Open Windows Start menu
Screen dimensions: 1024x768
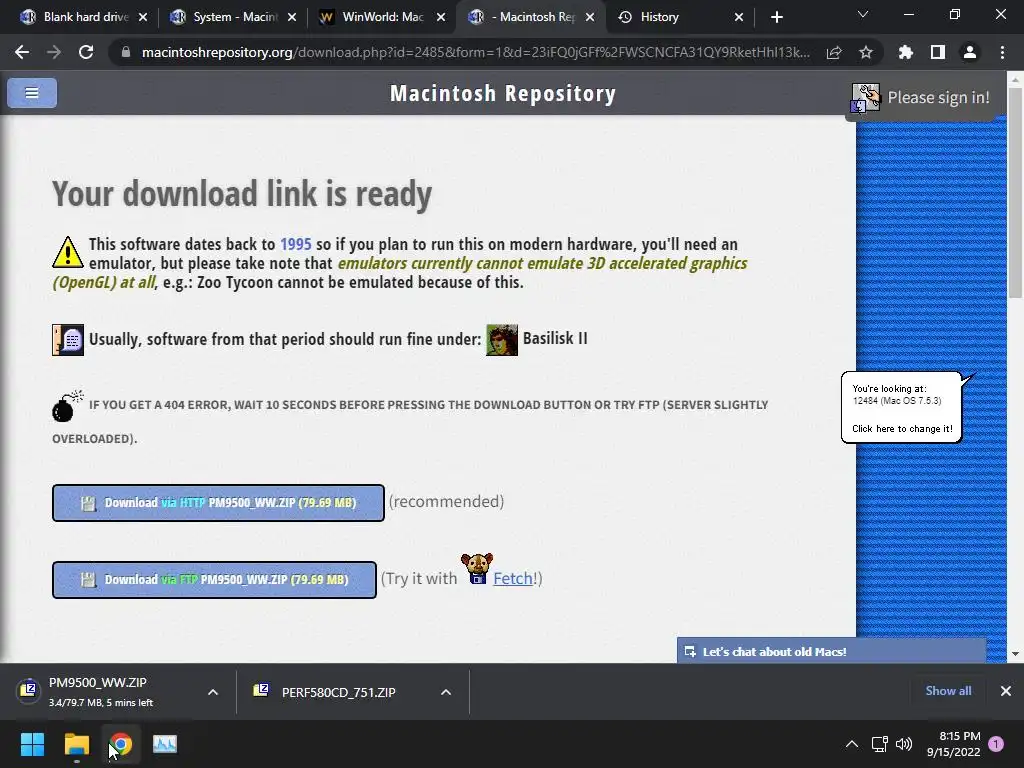click(32, 744)
